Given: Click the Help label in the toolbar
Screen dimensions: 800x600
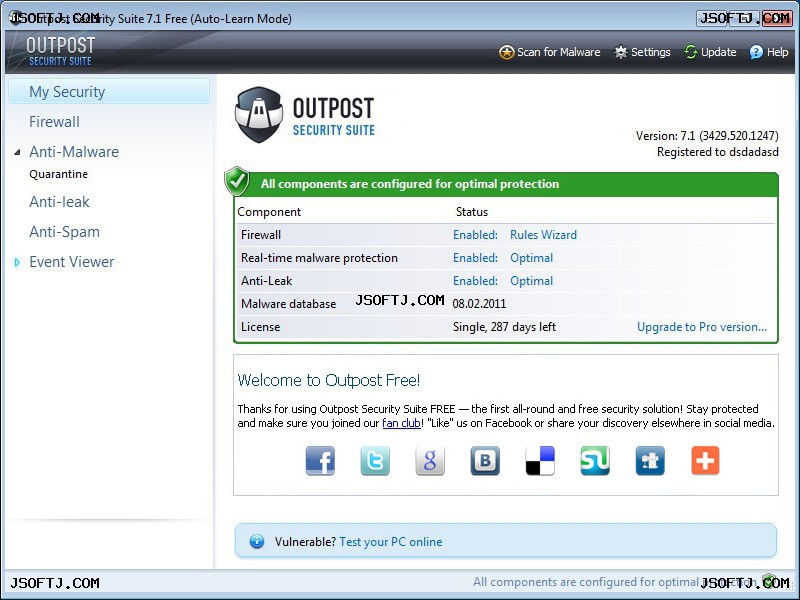Looking at the screenshot, I should click(778, 52).
